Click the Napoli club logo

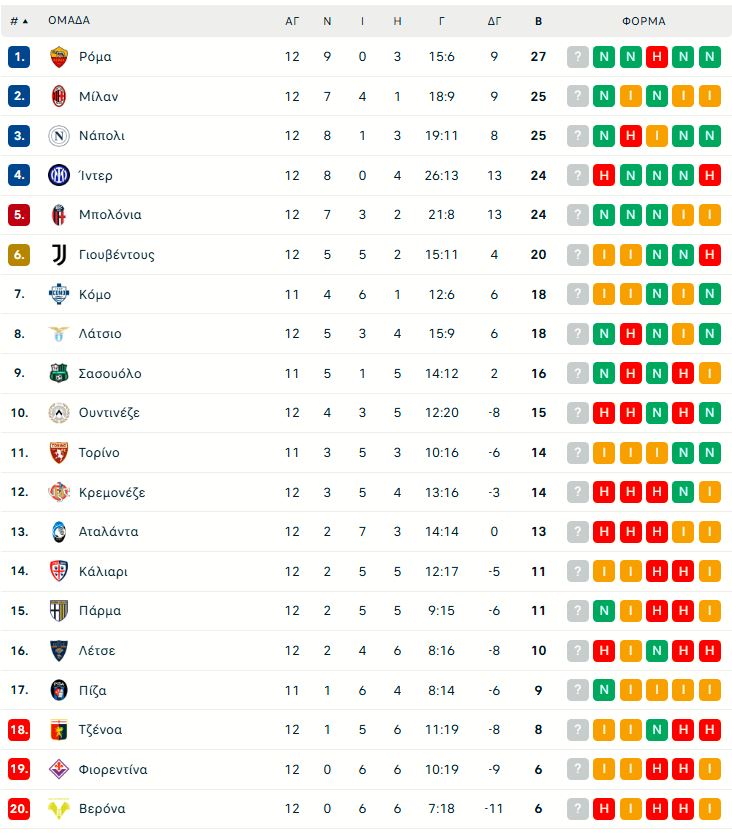coord(59,136)
